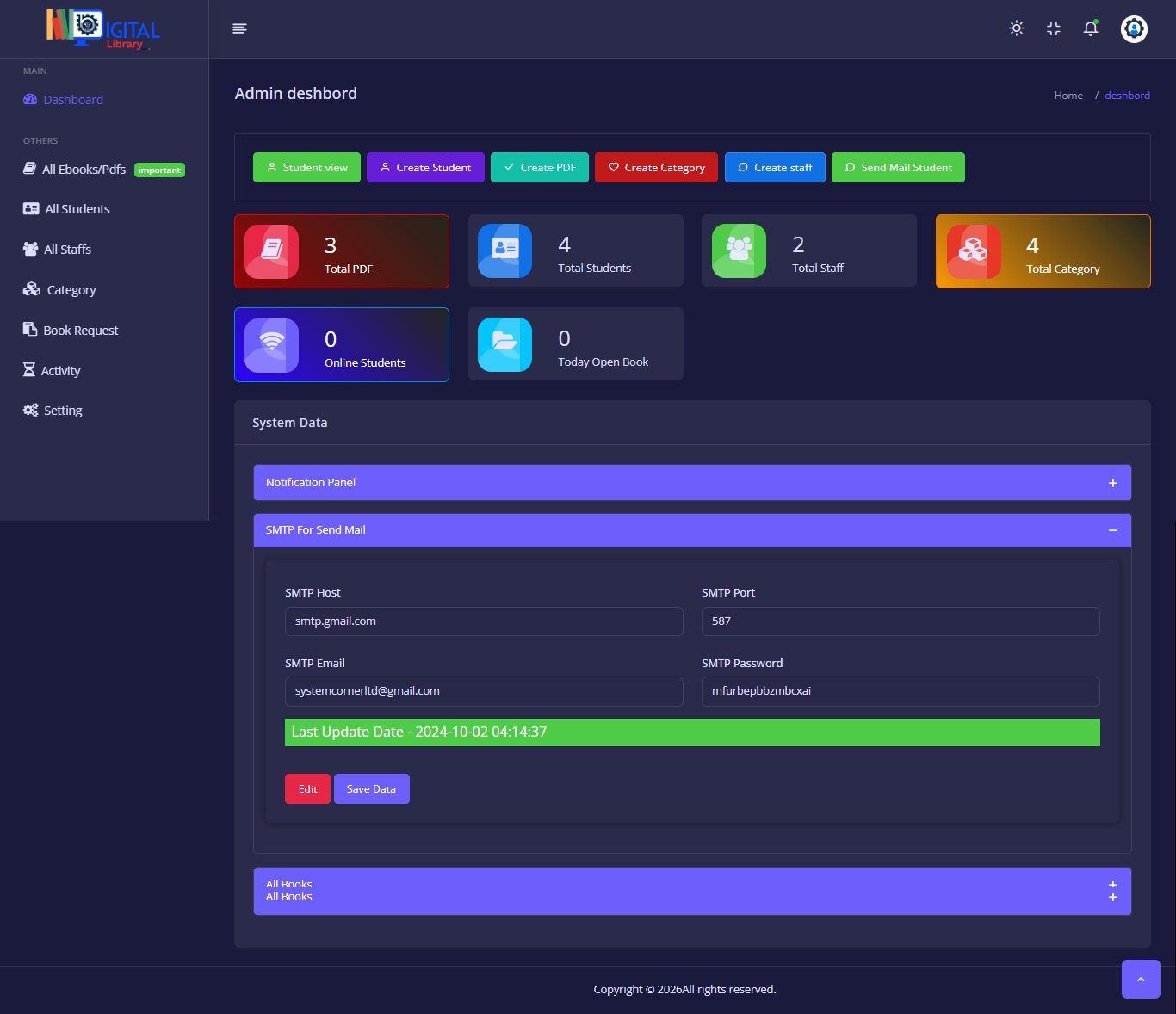Click the Total Staff group icon
Screen dimensions: 1176x1014
pos(739,250)
